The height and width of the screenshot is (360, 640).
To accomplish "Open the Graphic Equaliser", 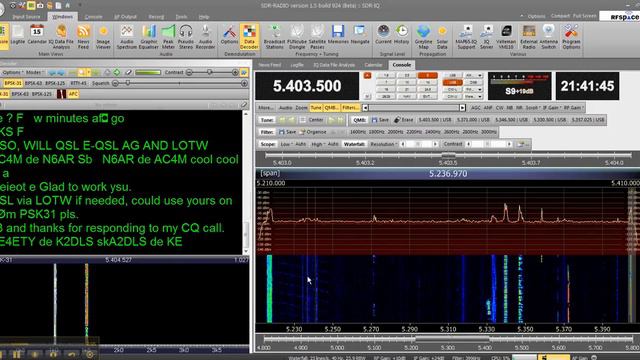I will pyautogui.click(x=149, y=36).
